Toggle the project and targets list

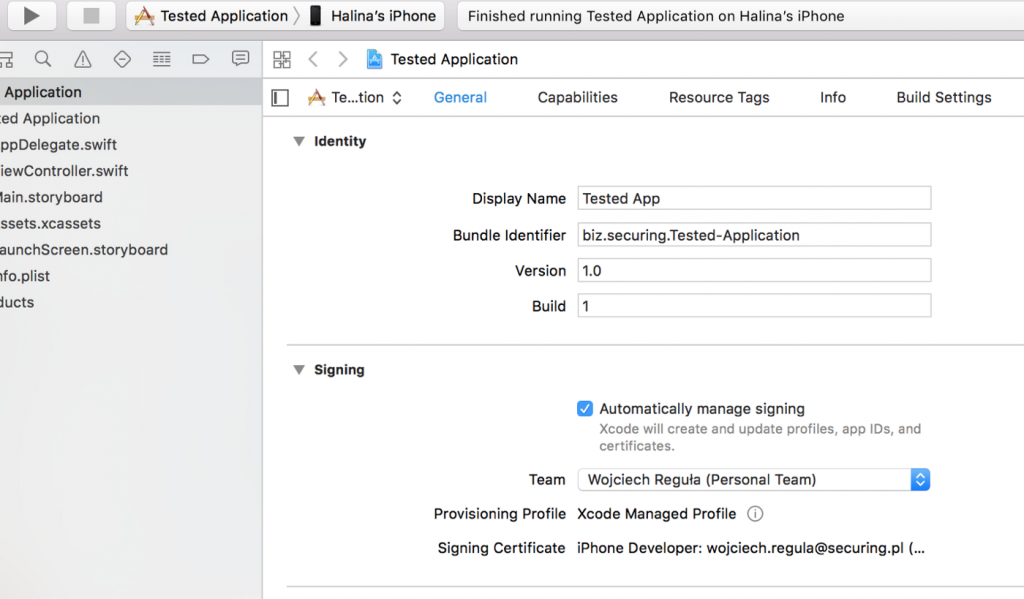point(280,98)
